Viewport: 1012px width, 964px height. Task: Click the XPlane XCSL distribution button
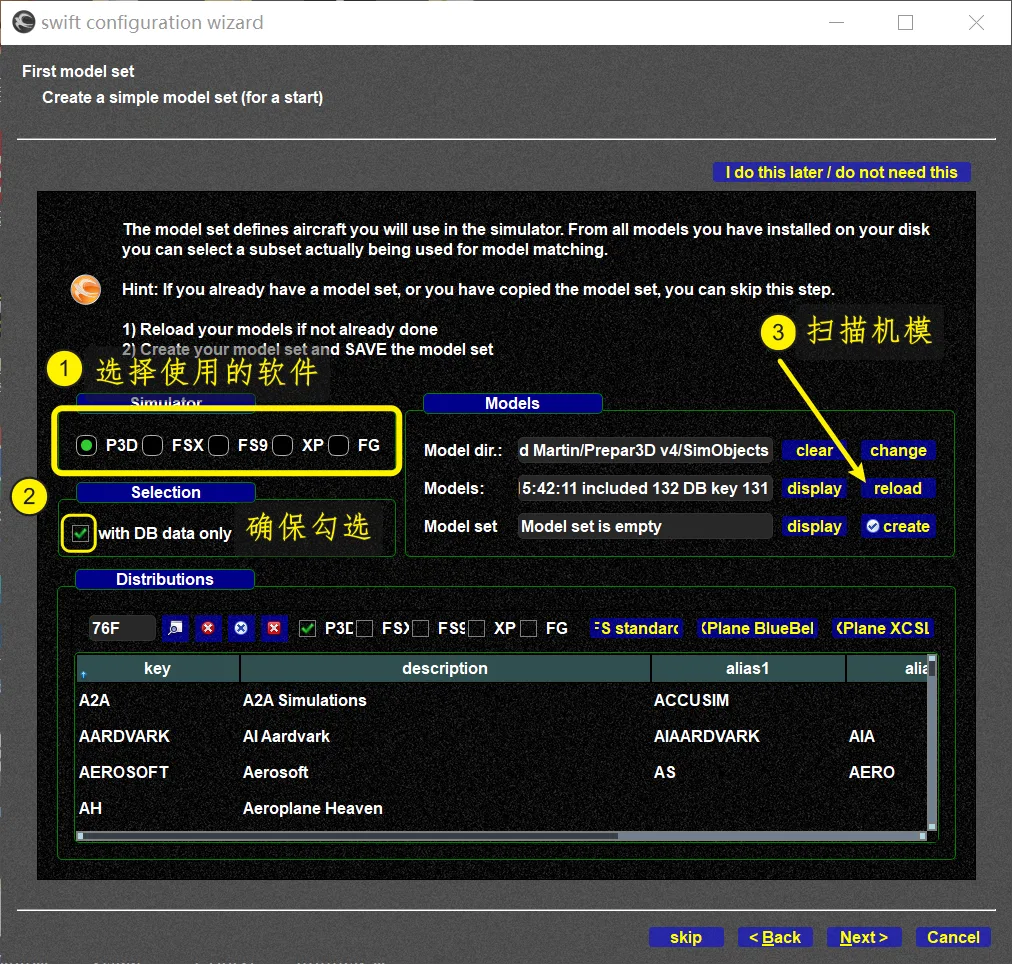pos(882,628)
